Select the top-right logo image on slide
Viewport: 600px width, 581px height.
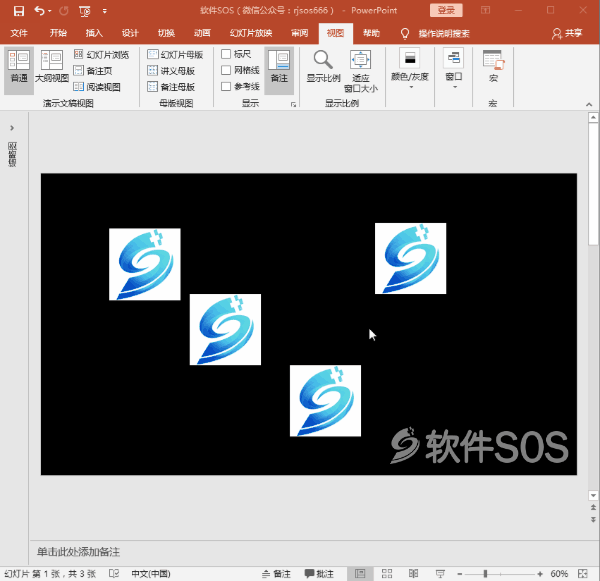click(x=410, y=258)
